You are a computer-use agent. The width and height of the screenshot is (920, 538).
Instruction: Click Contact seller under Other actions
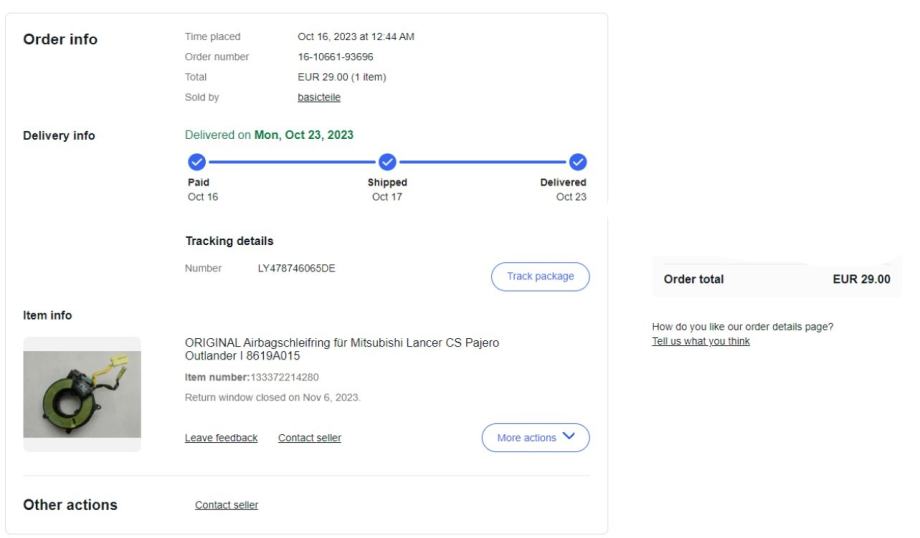(x=226, y=505)
